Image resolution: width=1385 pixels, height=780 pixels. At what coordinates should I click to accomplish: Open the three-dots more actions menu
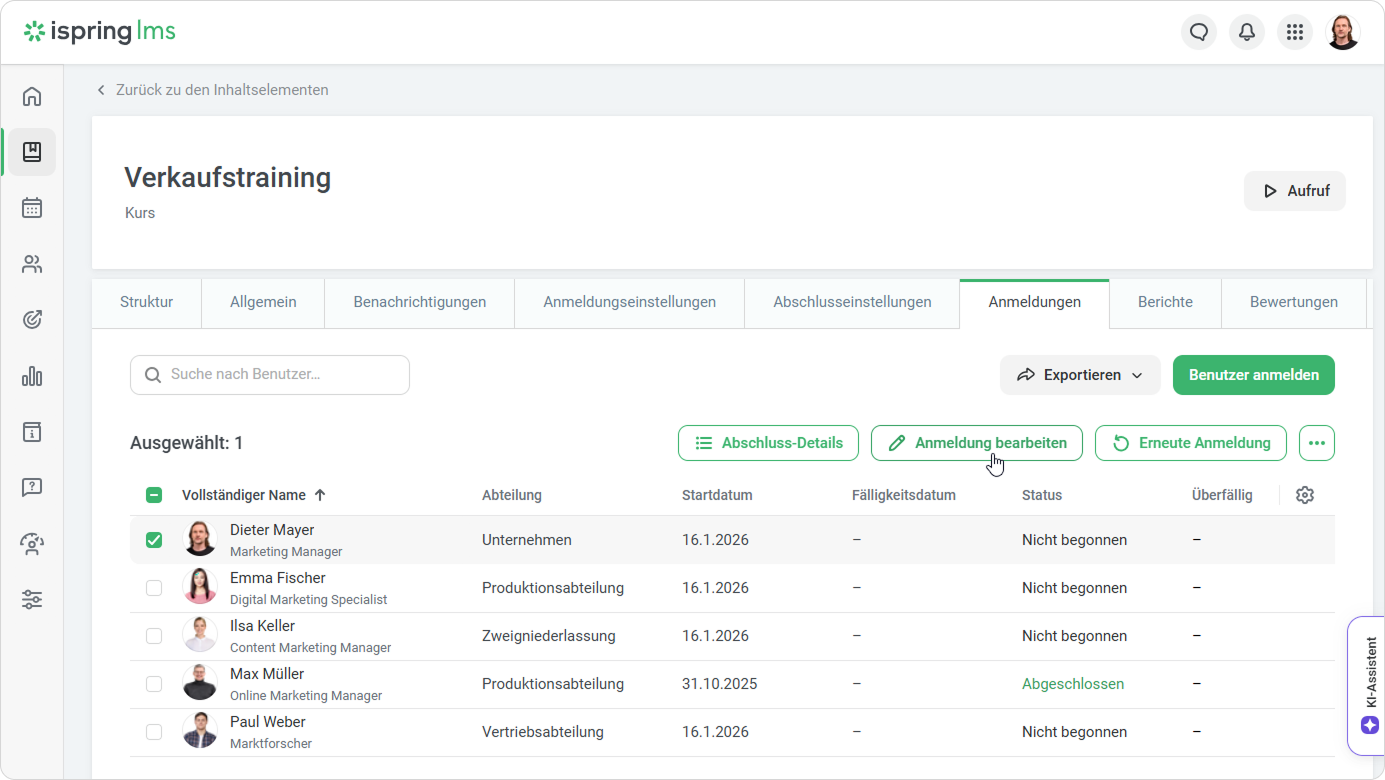tap(1316, 443)
